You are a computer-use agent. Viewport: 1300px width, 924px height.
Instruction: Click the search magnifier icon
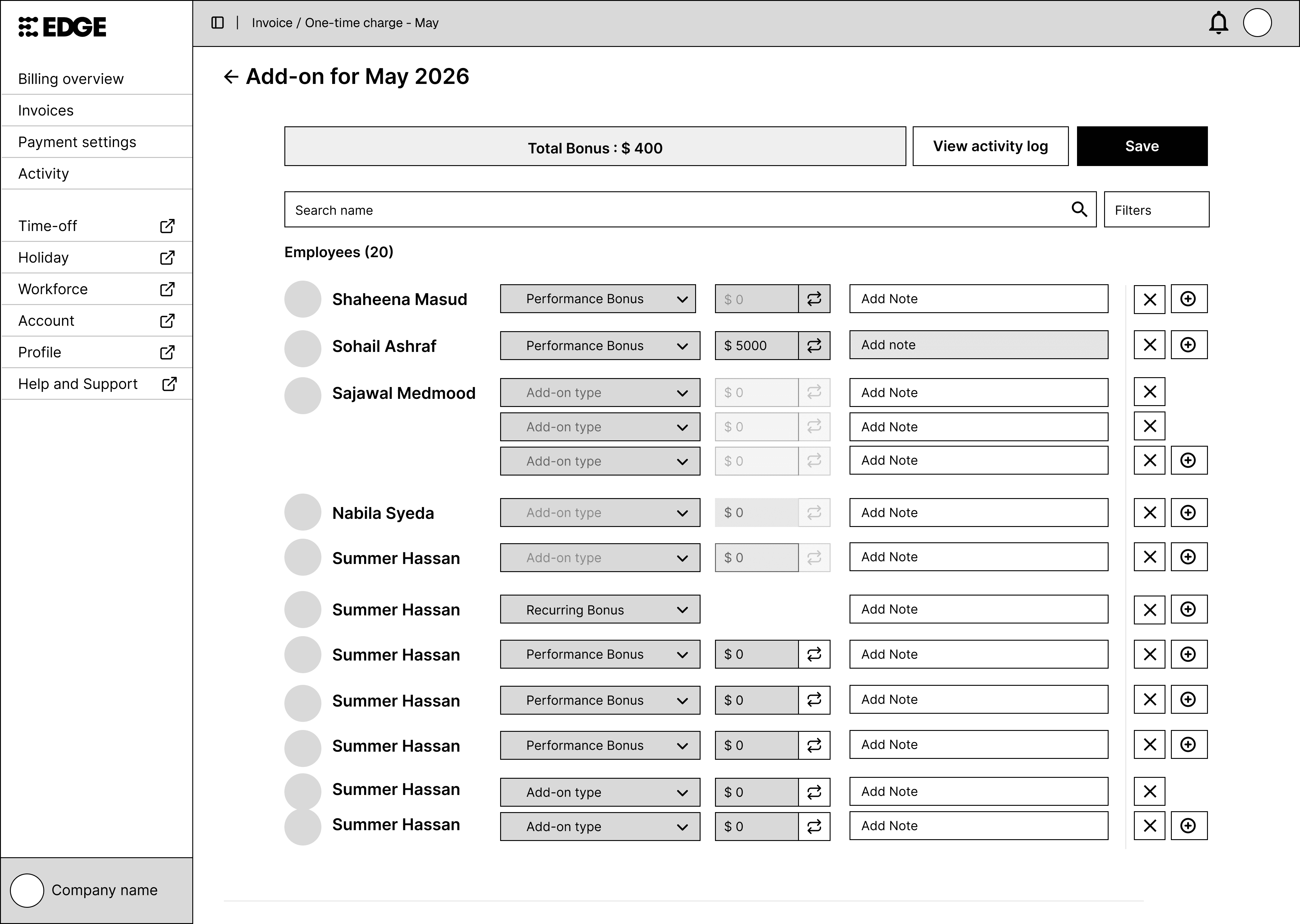(x=1079, y=209)
